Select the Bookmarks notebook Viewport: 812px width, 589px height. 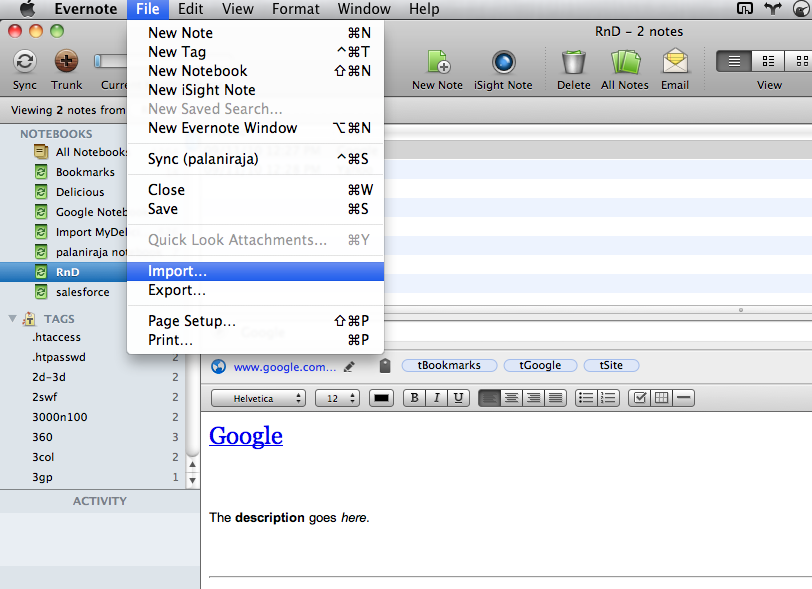[85, 172]
